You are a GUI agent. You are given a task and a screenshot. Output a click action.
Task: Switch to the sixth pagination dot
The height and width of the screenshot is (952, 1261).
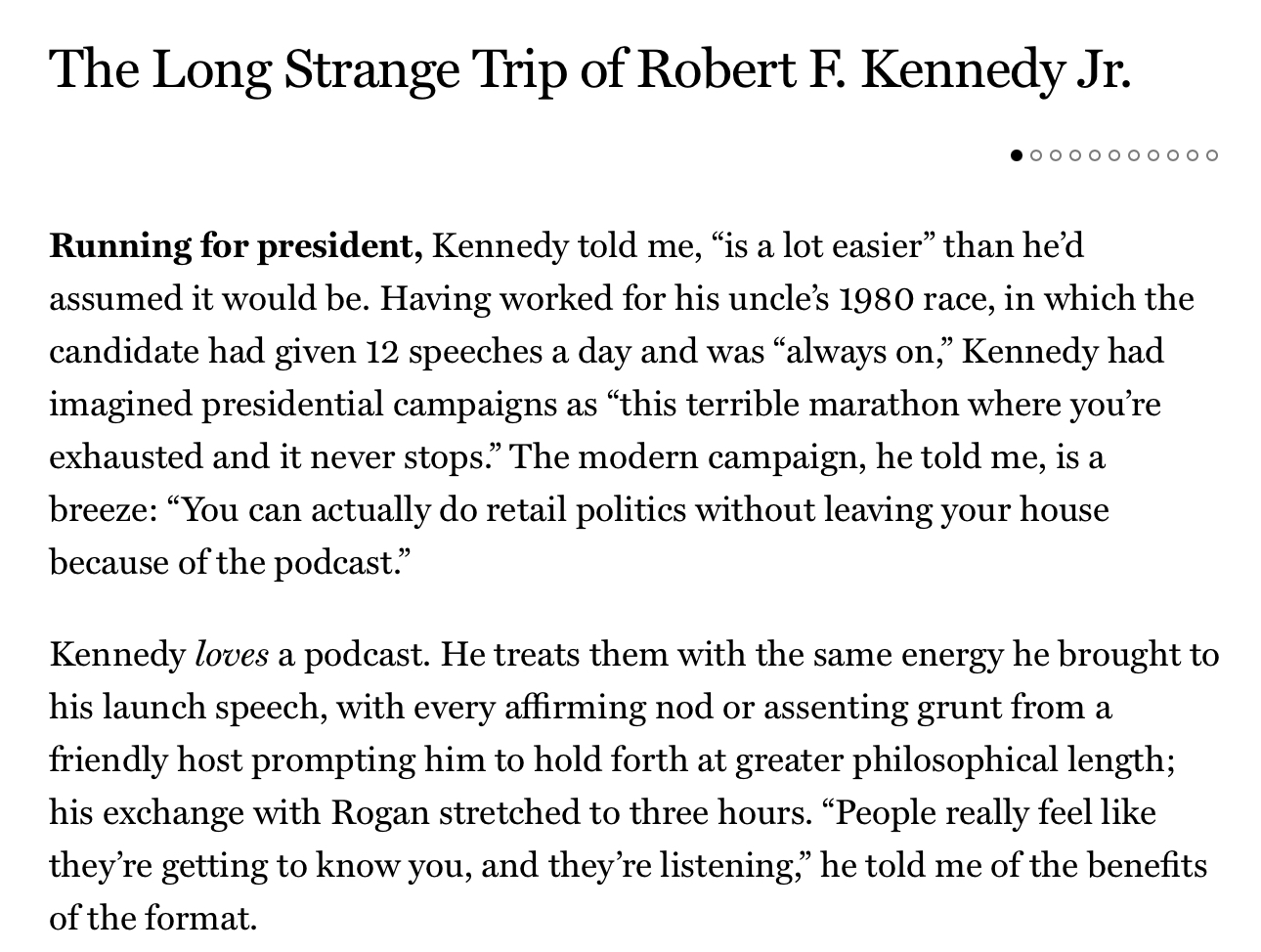pyautogui.click(x=1114, y=154)
